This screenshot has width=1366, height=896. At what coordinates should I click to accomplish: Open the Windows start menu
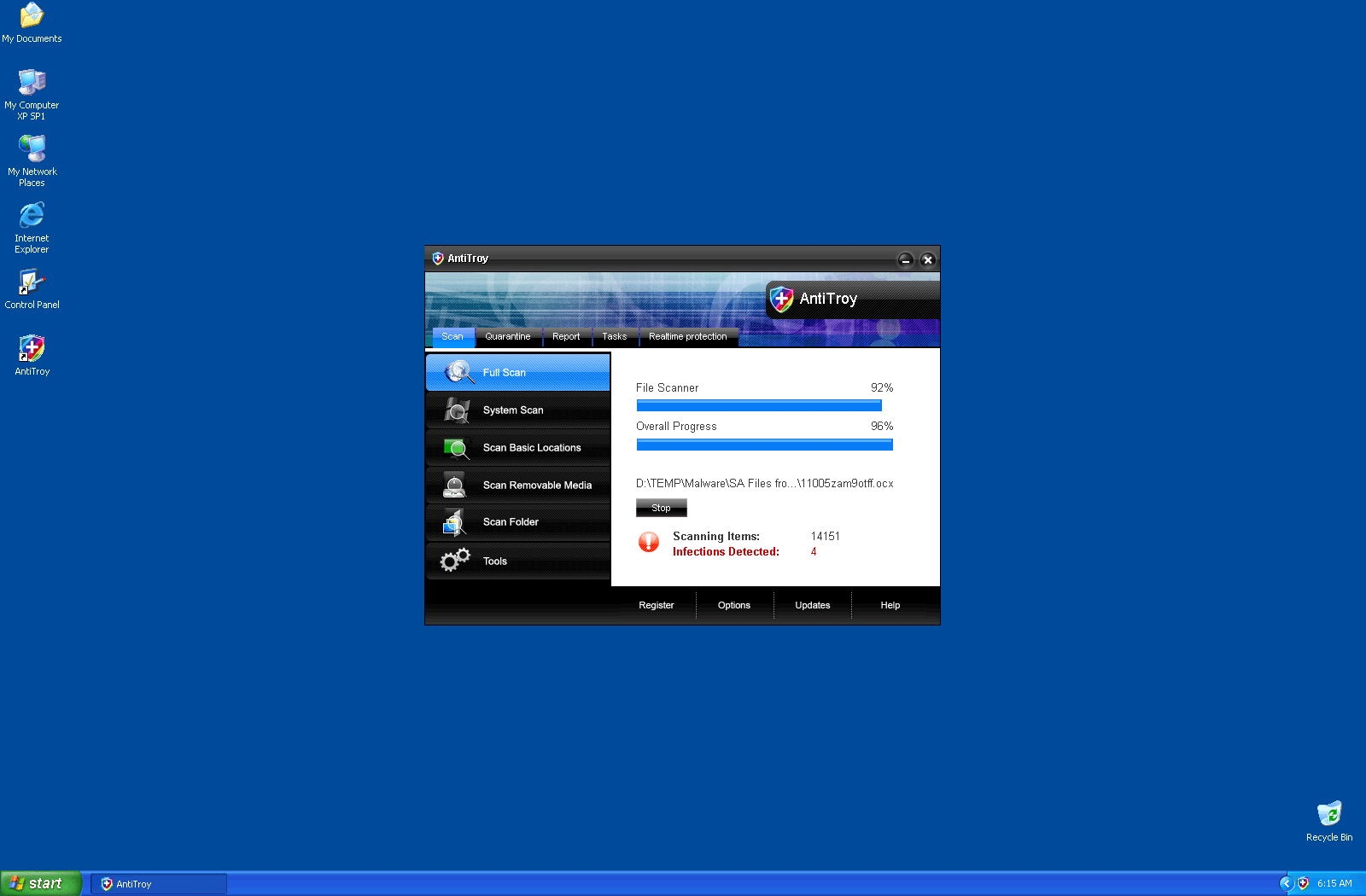coord(41,883)
